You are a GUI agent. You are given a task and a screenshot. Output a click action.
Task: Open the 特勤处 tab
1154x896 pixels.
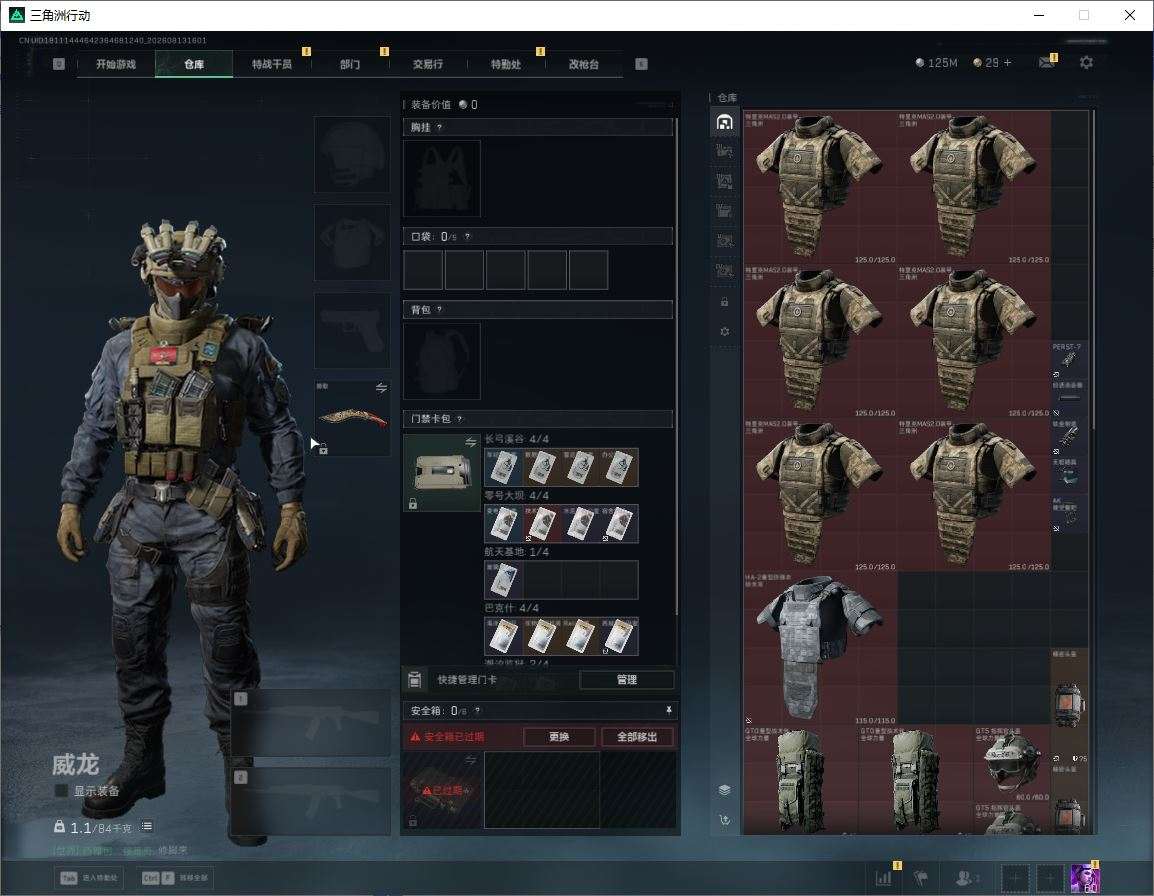pos(506,64)
